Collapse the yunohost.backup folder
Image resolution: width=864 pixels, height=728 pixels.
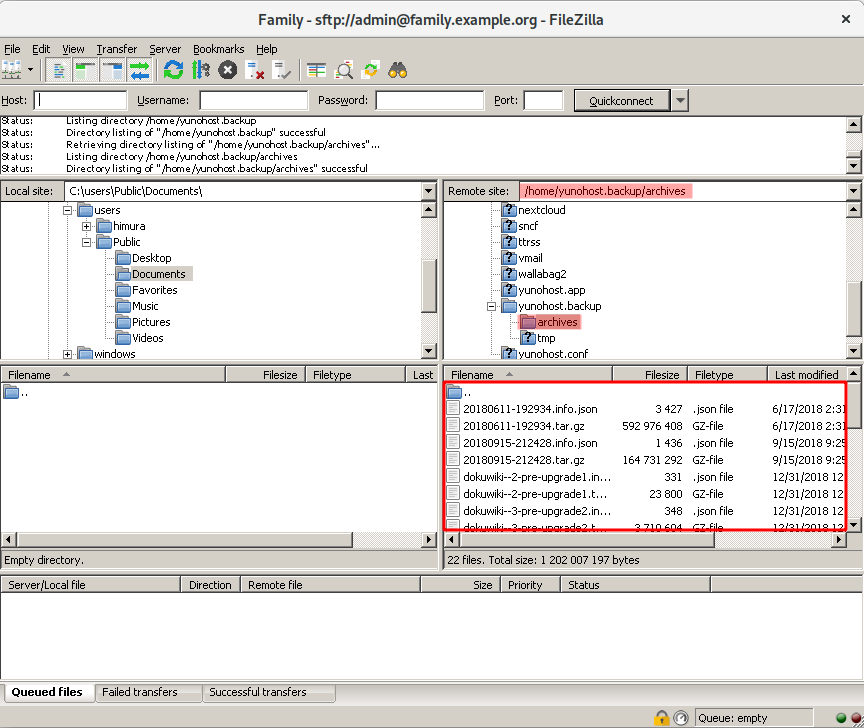(492, 306)
